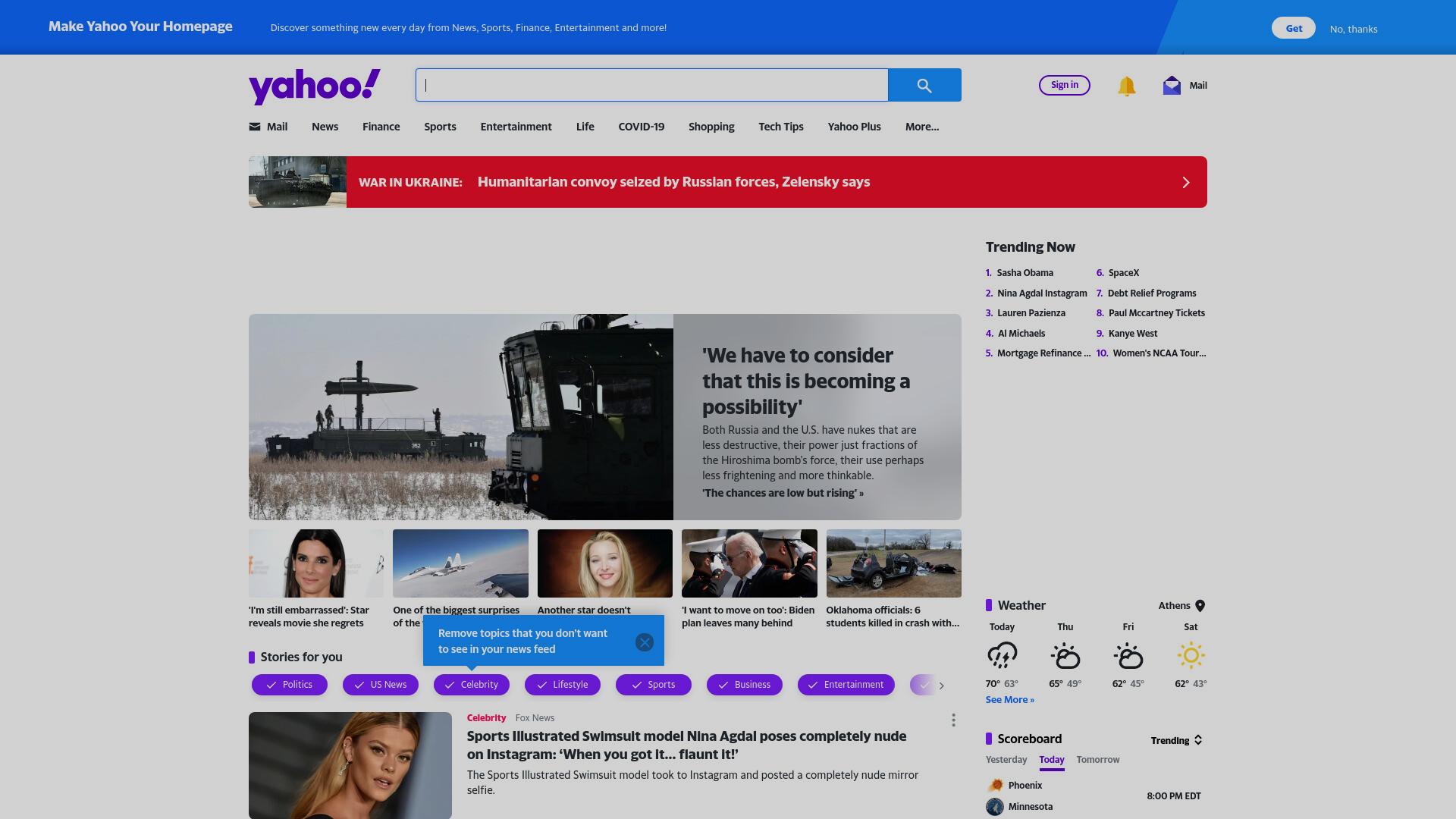This screenshot has height=819, width=1456.
Task: Open the Humanitarian convoy headline
Action: coord(673,182)
